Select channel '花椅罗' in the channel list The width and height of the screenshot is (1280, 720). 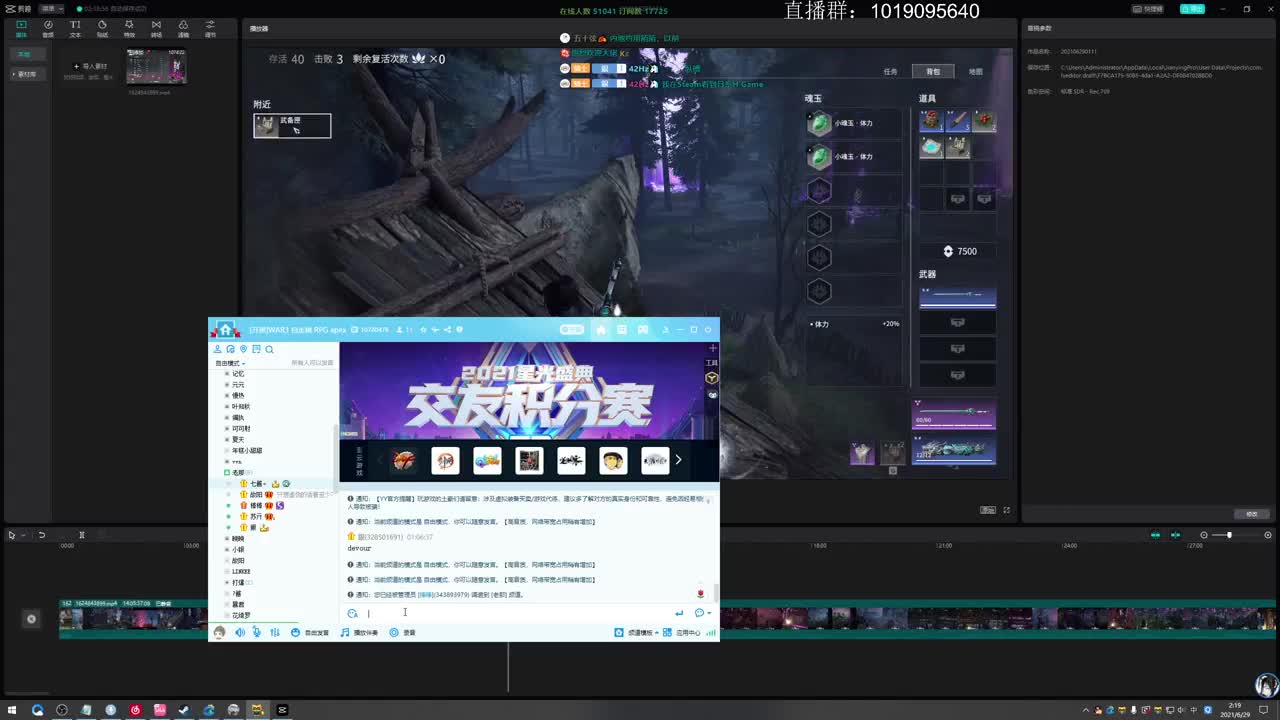click(241, 615)
